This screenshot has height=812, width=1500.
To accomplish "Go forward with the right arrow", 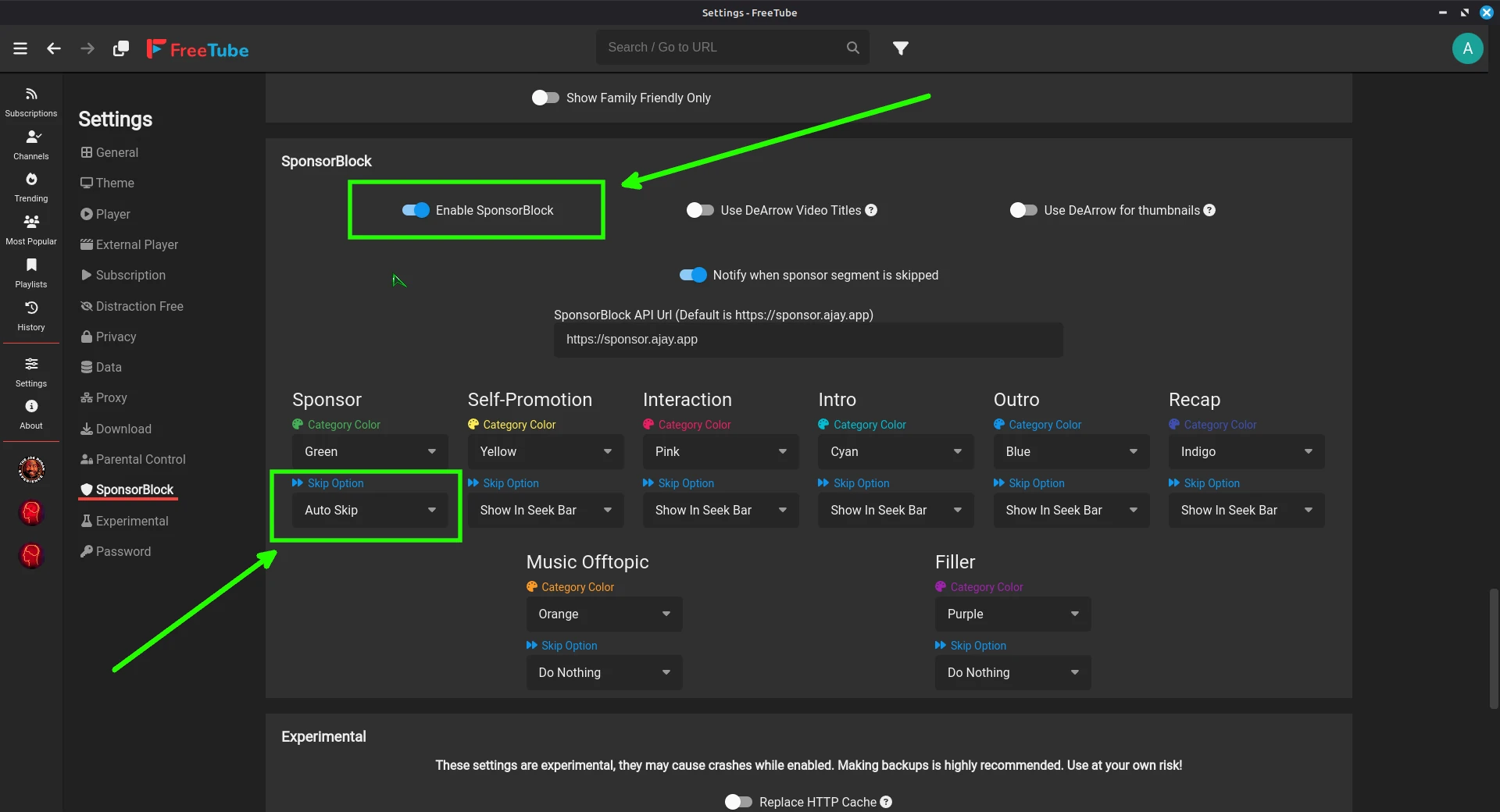I will tap(87, 48).
